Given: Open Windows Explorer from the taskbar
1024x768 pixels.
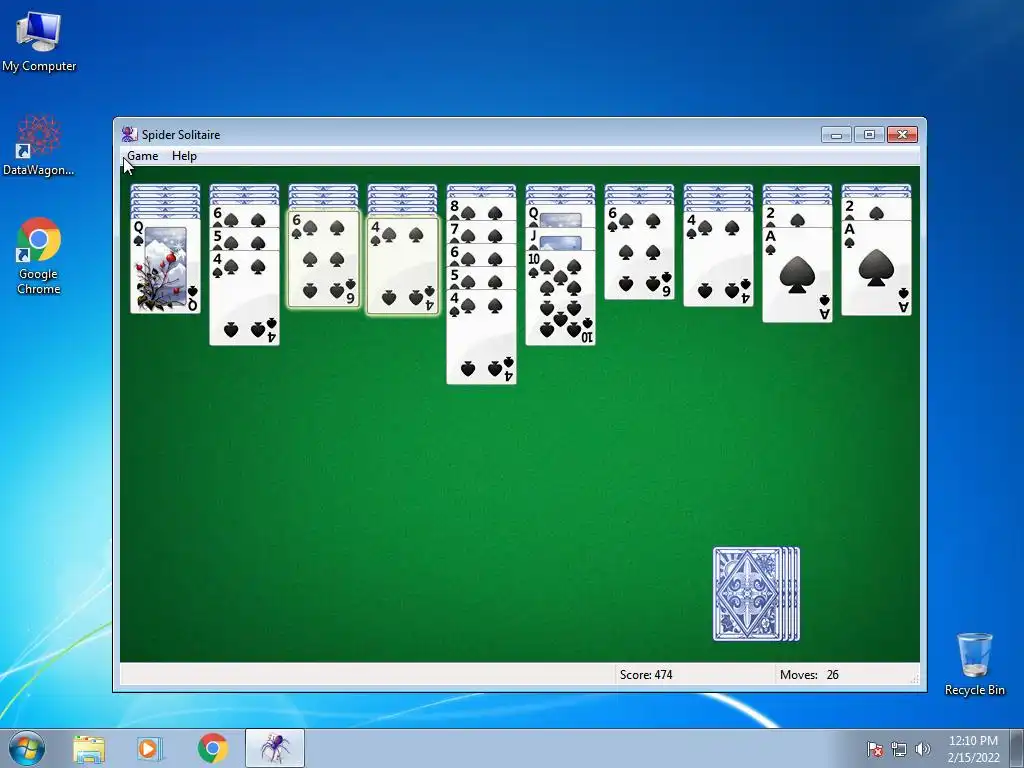Looking at the screenshot, I should pos(89,749).
